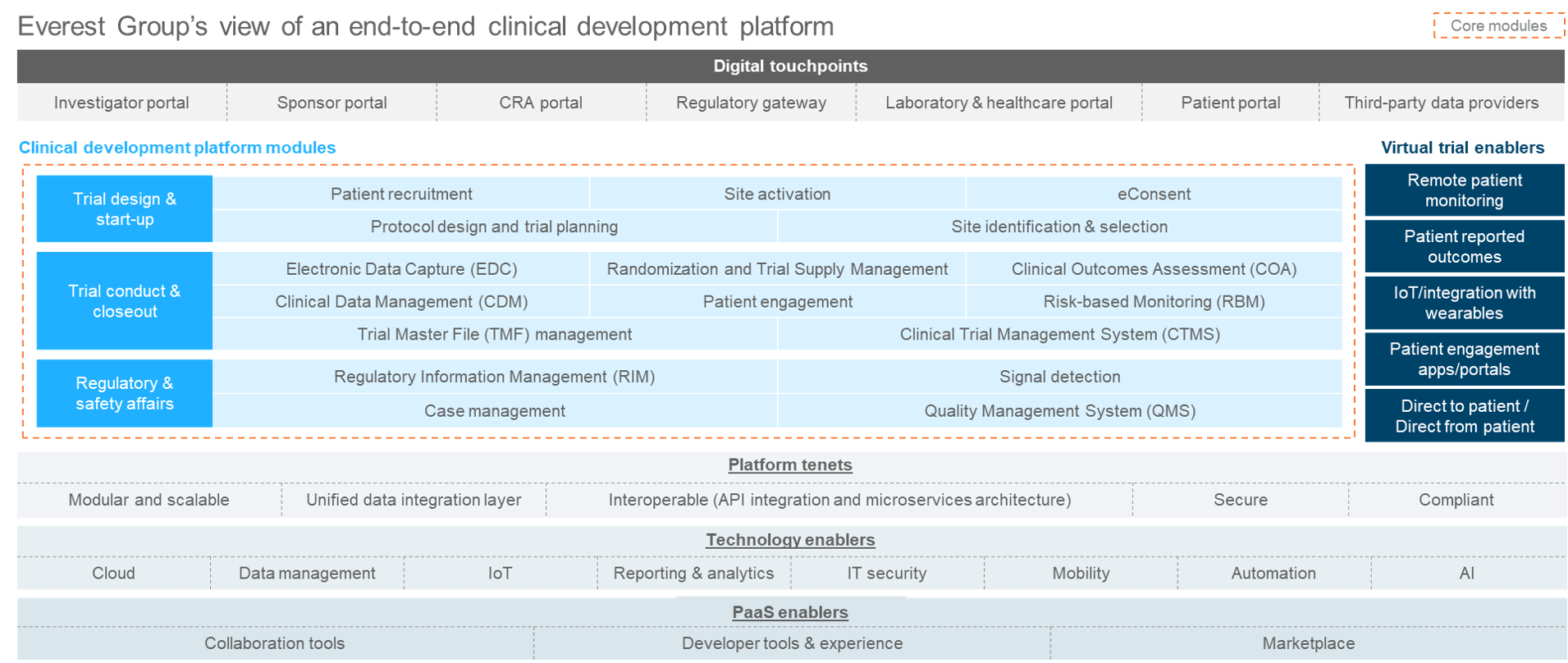The image size is (1568, 663).
Task: Click Clinical Trial Management System (CTMS)
Action: point(1059,334)
